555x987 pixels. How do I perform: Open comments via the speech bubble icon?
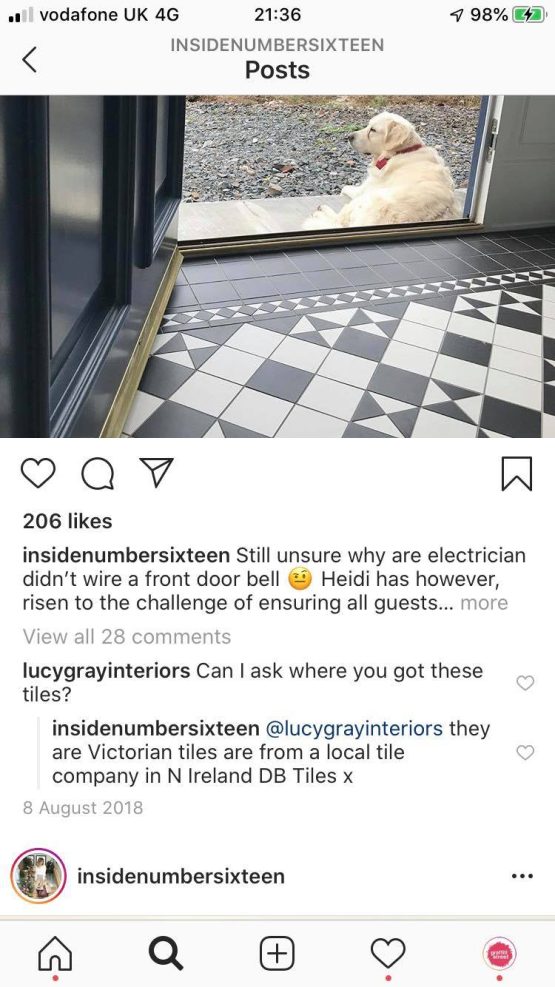98,473
